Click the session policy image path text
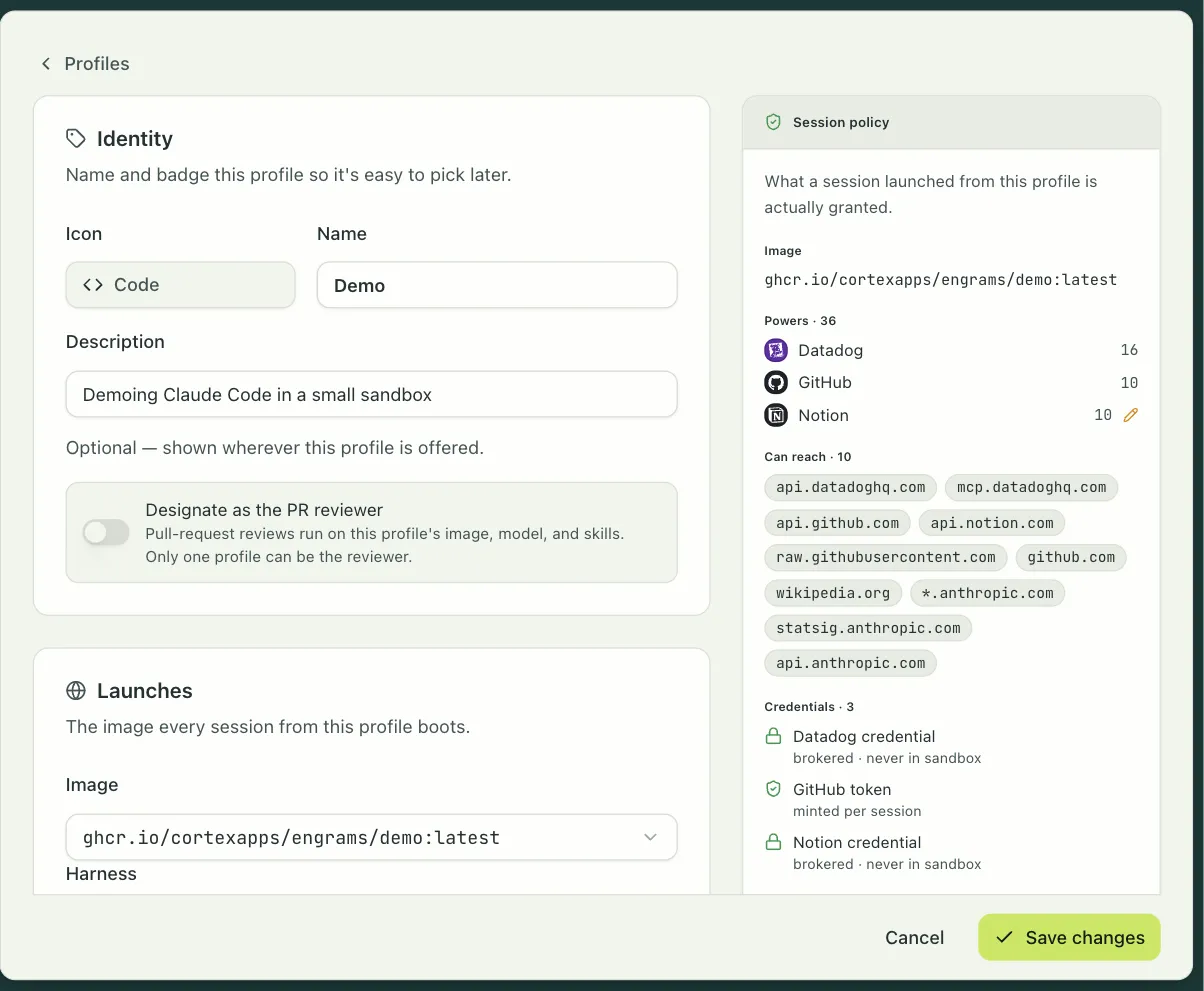This screenshot has width=1204, height=991. click(941, 280)
